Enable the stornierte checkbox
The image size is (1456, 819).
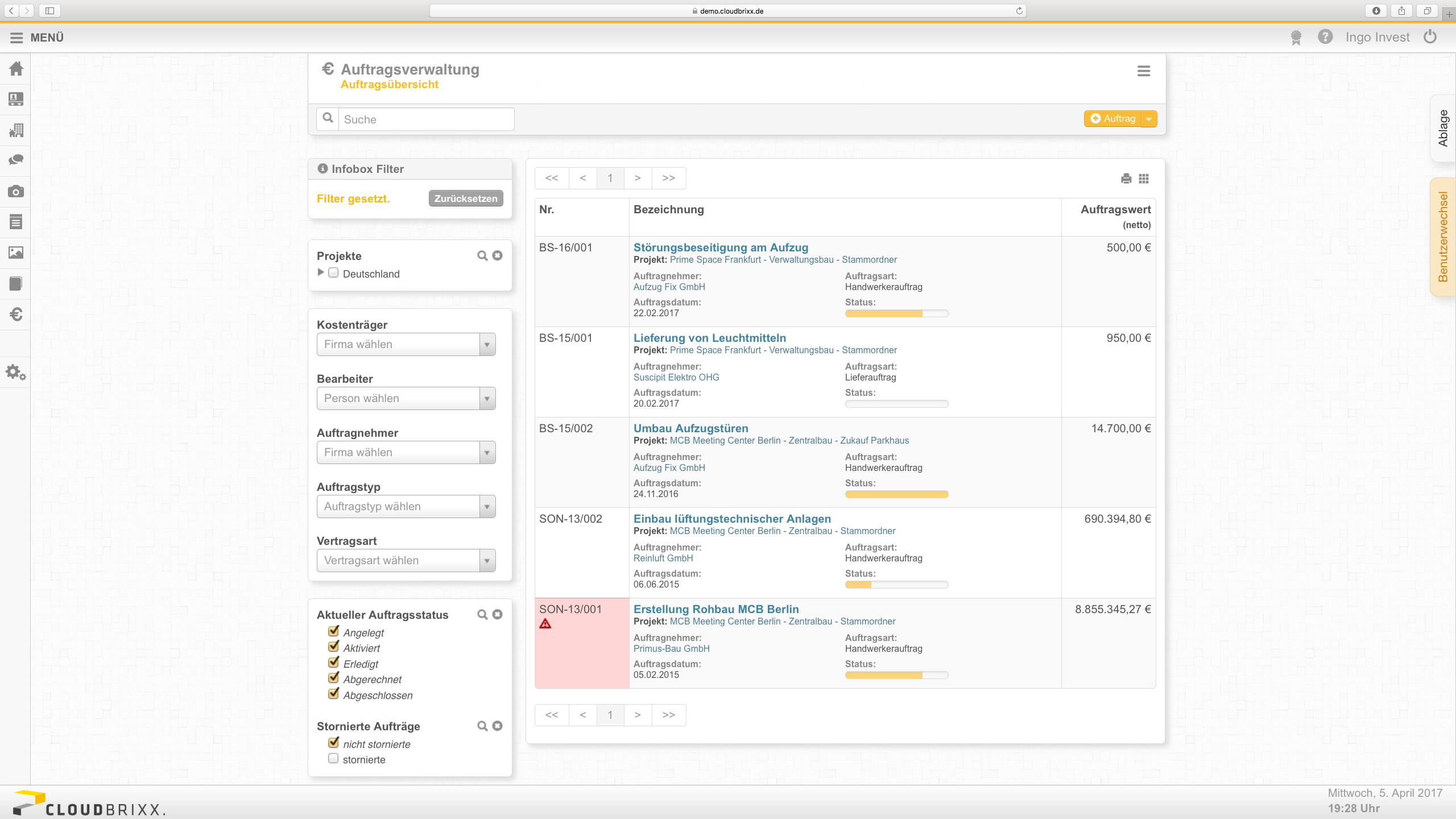pos(333,758)
